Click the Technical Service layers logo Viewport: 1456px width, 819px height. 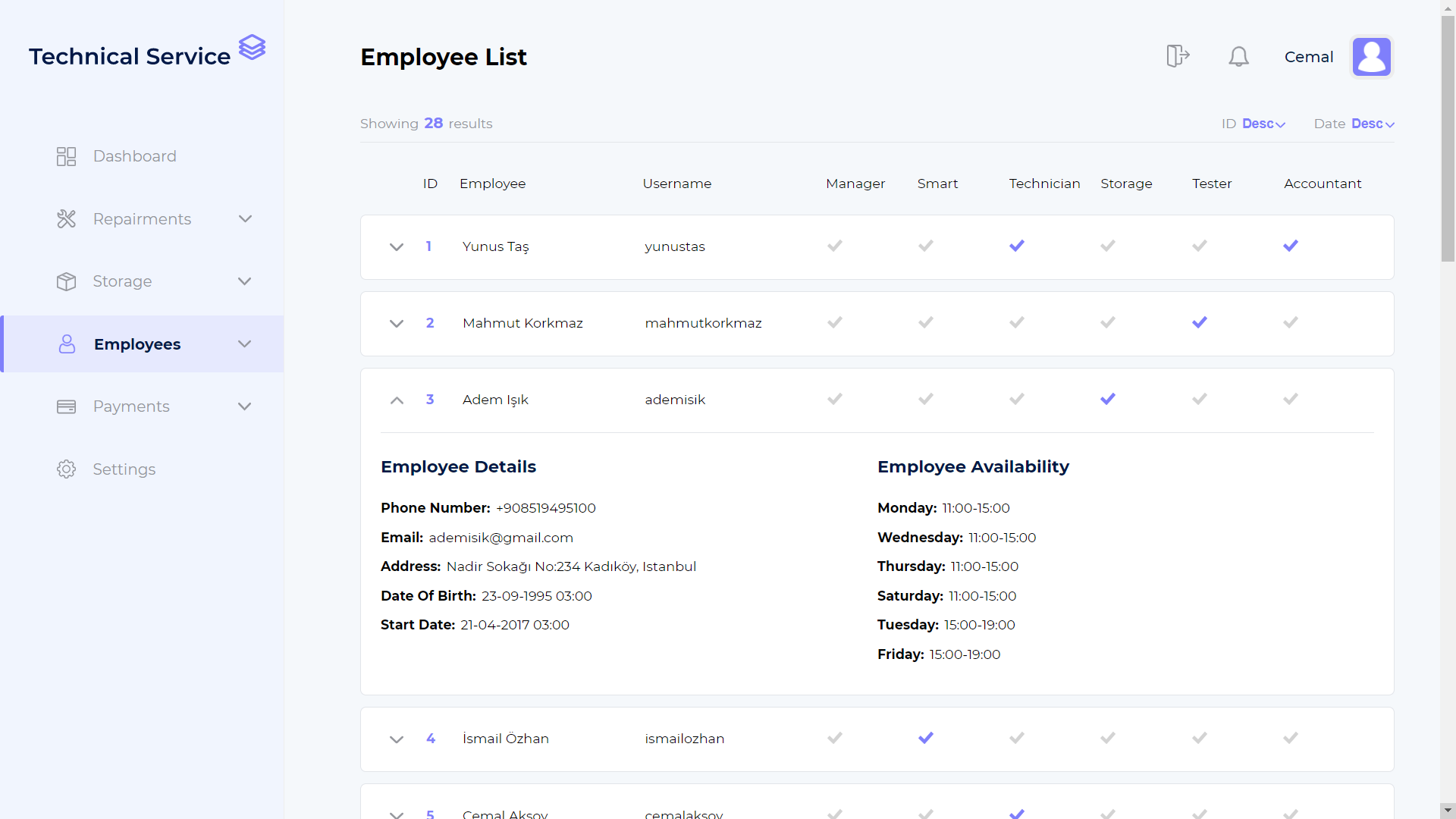[x=252, y=48]
